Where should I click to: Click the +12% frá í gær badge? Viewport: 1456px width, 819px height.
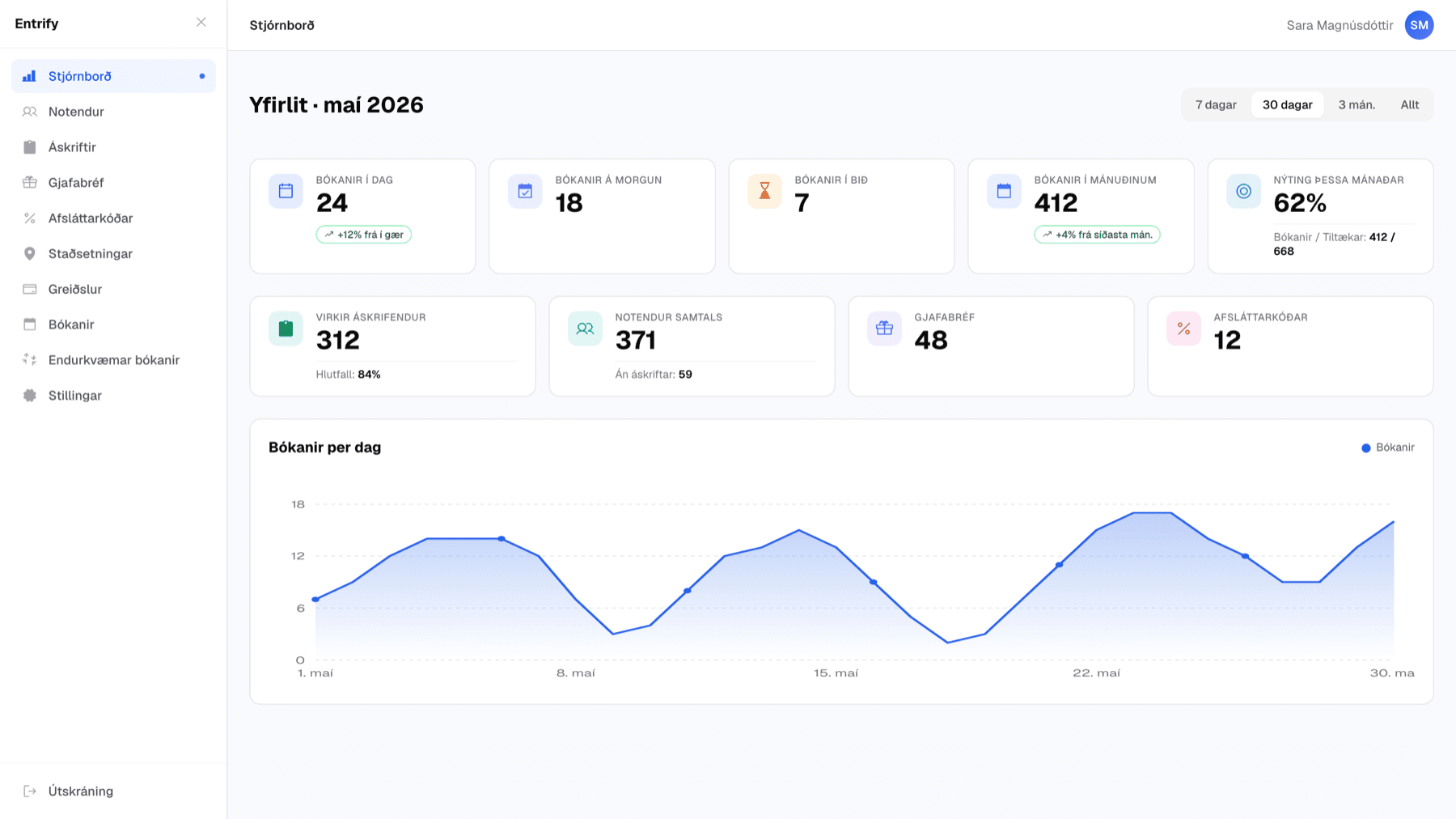364,235
